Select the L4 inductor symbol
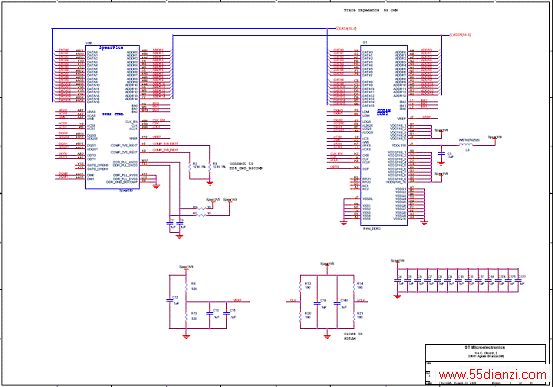553x387 pixels. click(466, 145)
